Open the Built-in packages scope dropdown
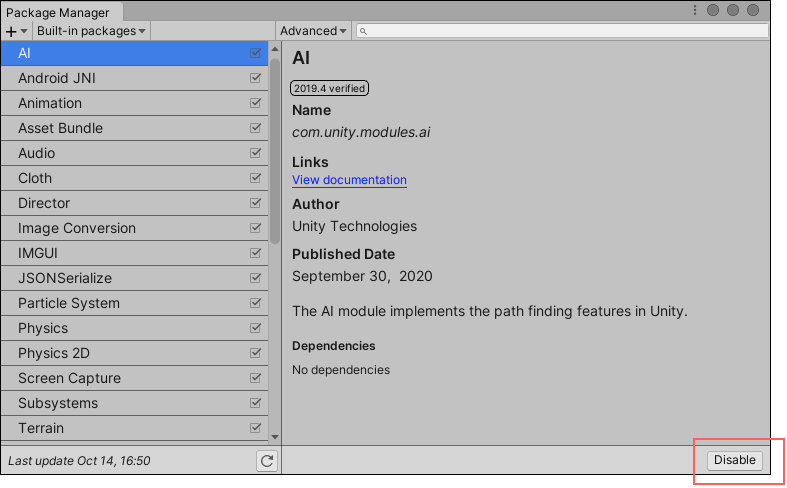Viewport: 787px width, 488px height. (x=91, y=31)
